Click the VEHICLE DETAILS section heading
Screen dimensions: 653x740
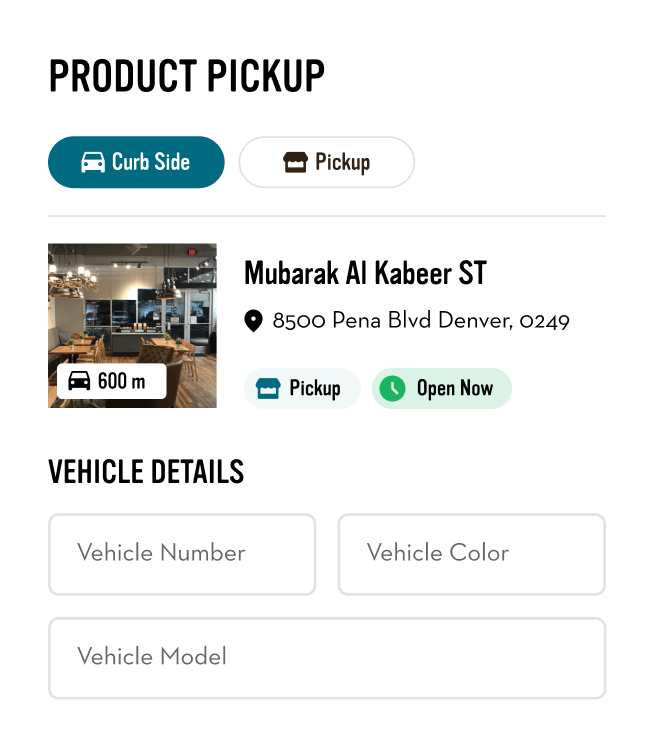(x=146, y=472)
